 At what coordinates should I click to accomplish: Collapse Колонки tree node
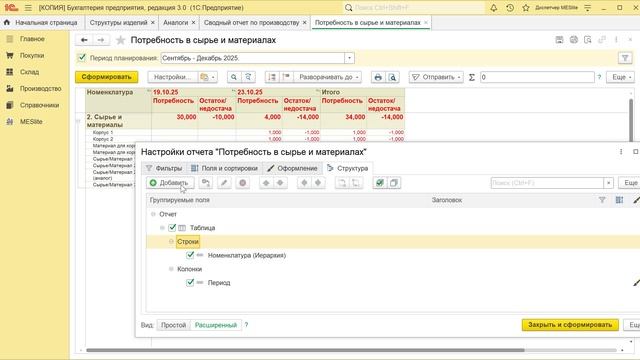tap(171, 269)
